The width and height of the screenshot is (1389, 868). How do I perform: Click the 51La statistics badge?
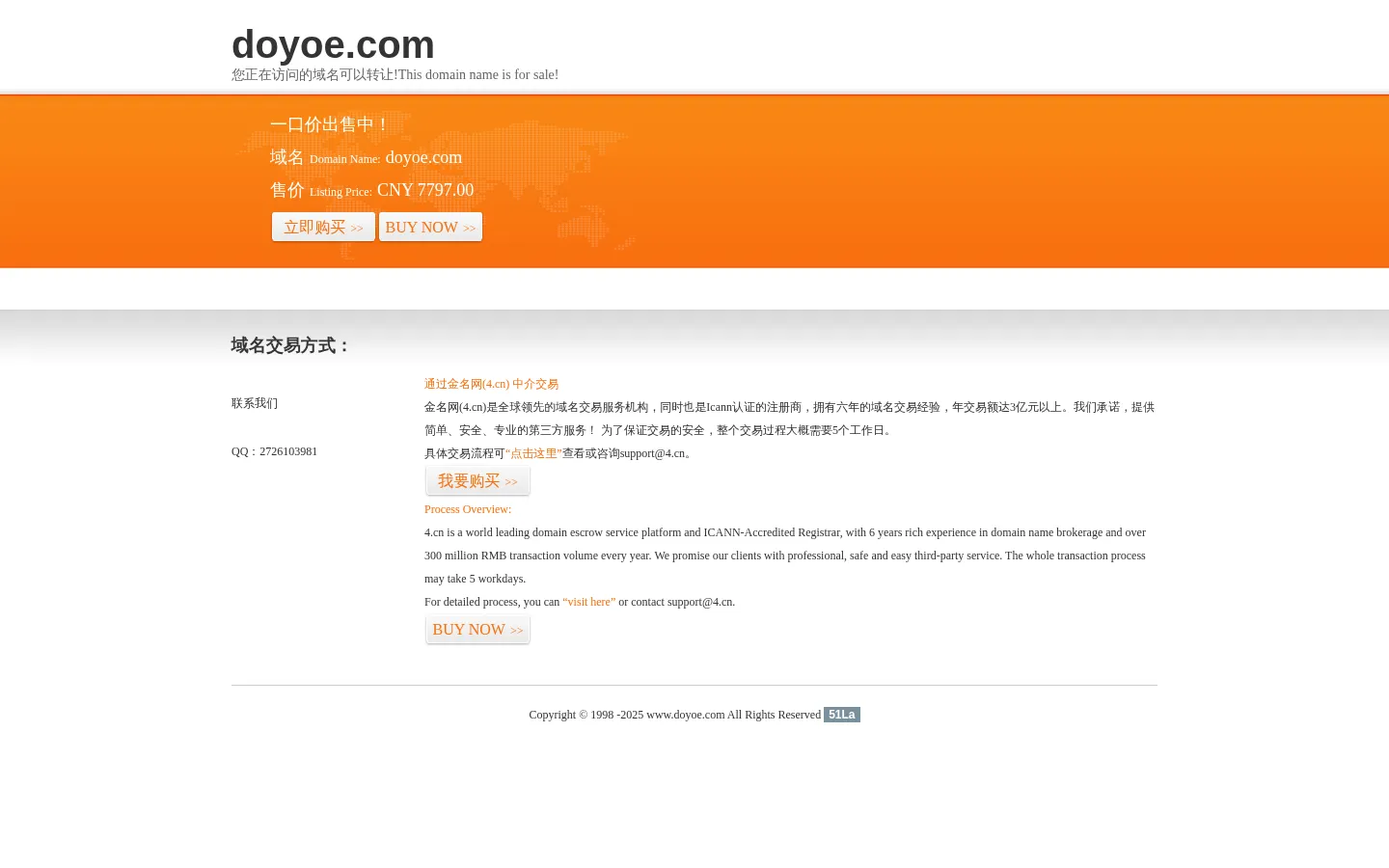[842, 715]
